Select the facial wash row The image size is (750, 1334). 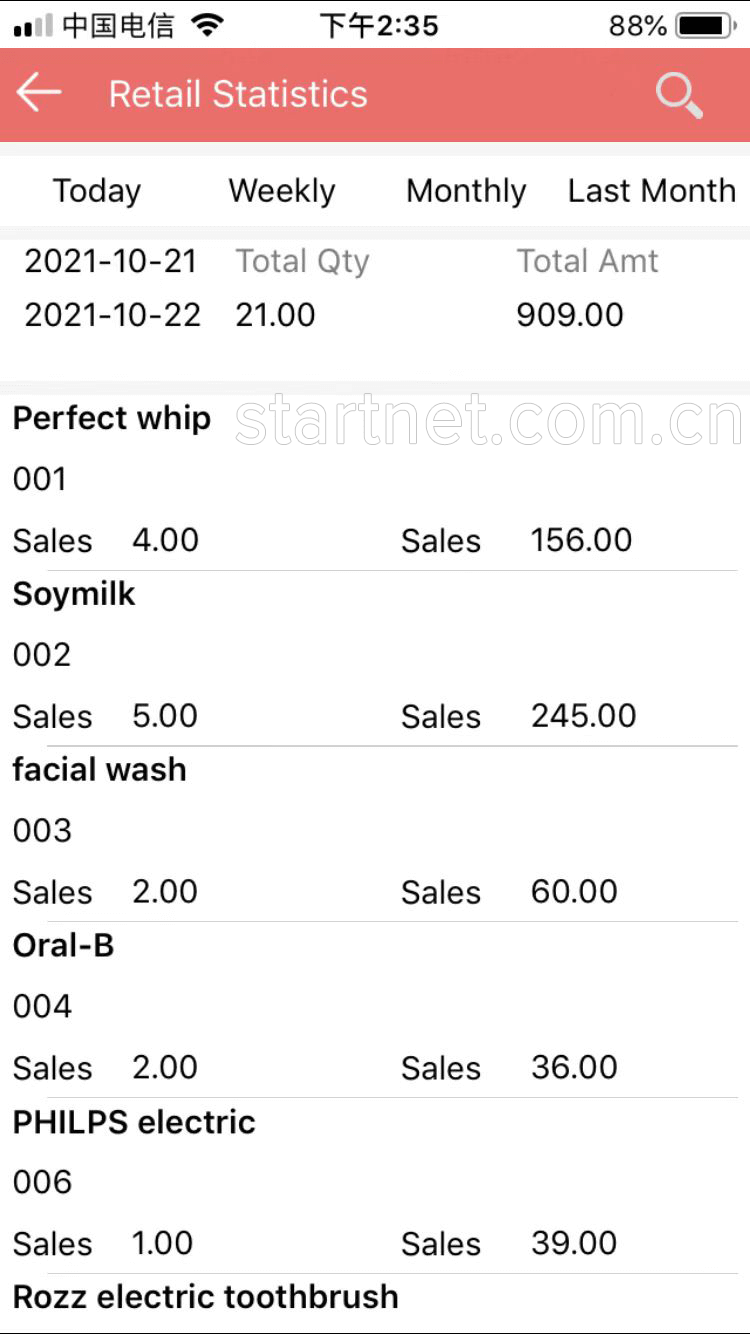[375, 834]
